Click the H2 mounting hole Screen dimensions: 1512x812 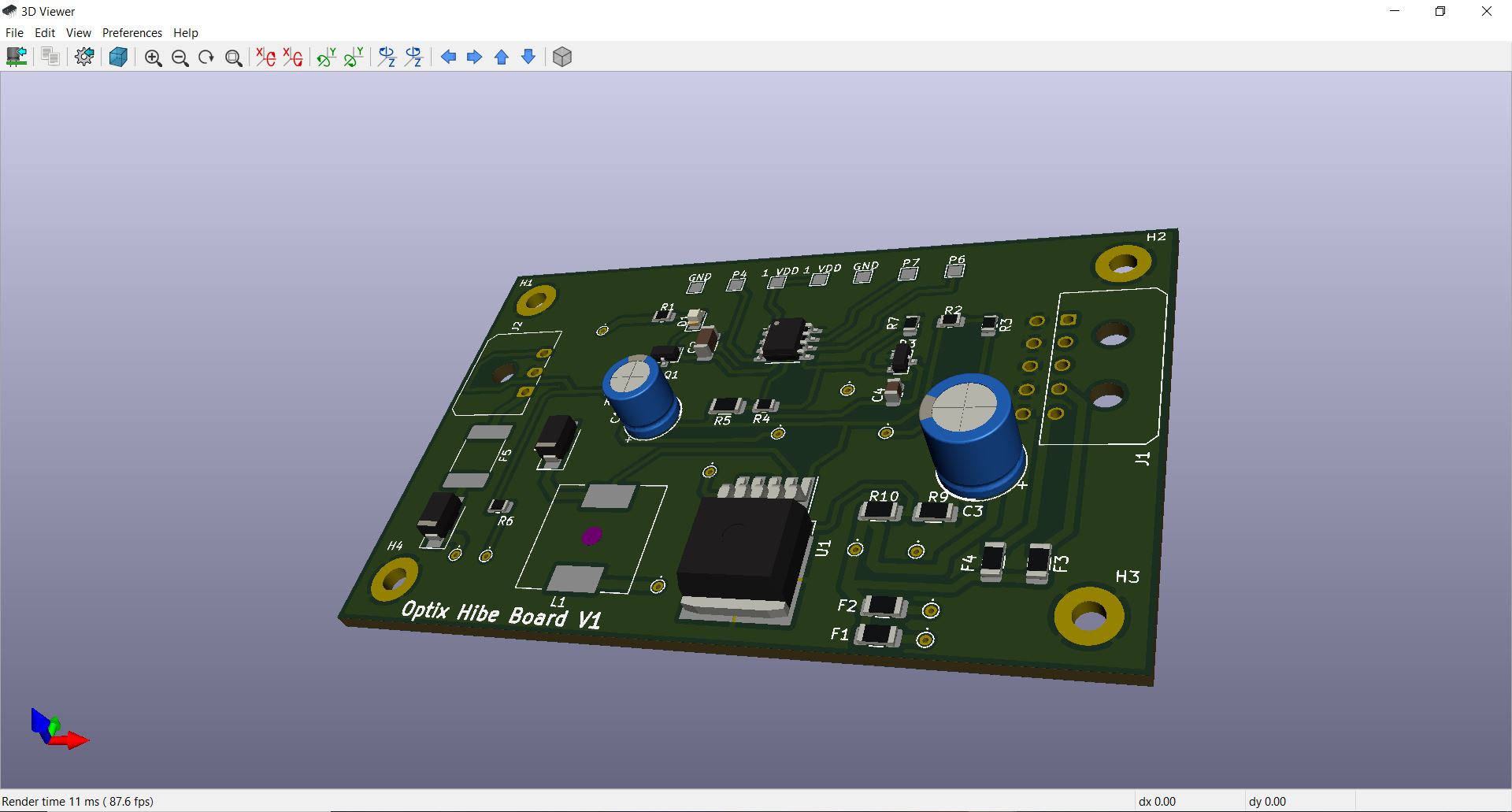tap(1124, 264)
